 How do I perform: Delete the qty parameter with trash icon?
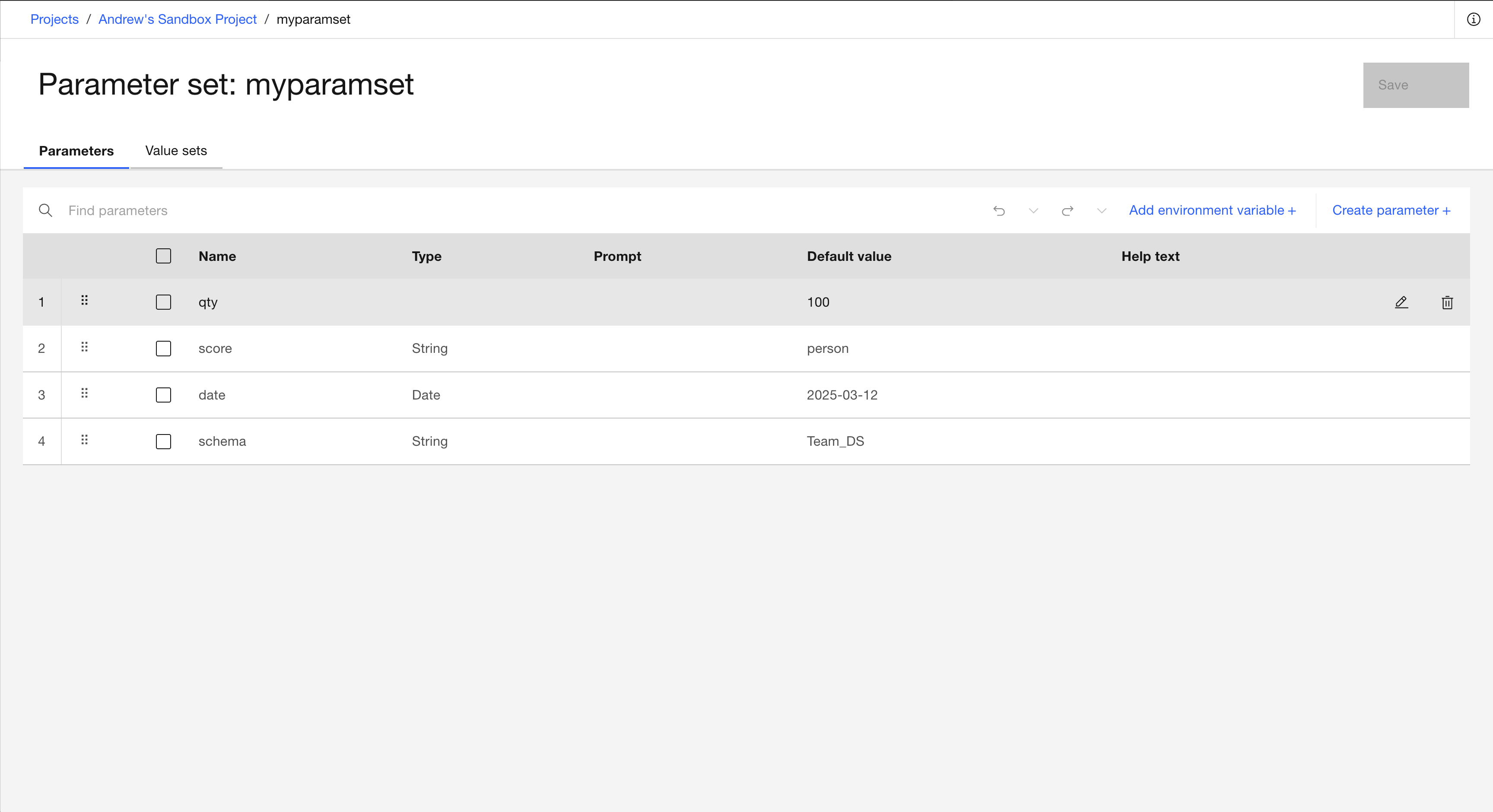1447,302
